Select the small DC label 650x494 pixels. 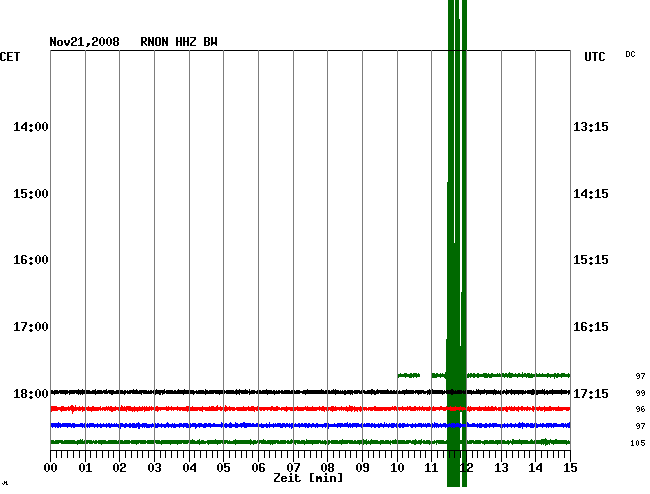[631, 54]
